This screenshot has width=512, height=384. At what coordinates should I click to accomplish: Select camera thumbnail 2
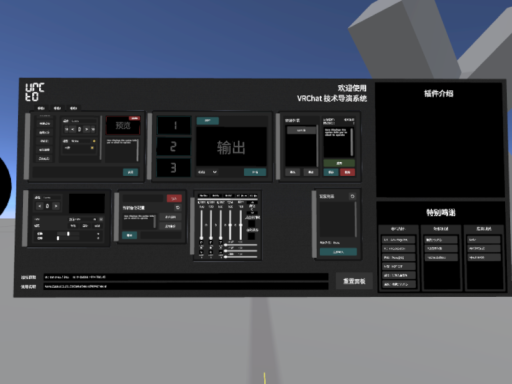click(x=173, y=147)
